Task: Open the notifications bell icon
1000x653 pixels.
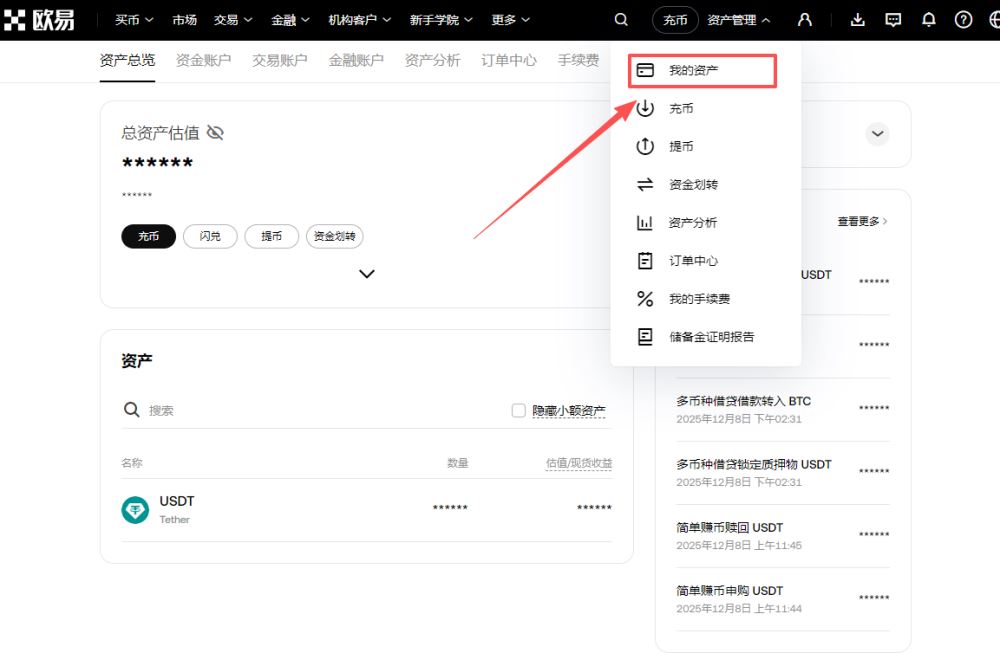Action: [929, 19]
